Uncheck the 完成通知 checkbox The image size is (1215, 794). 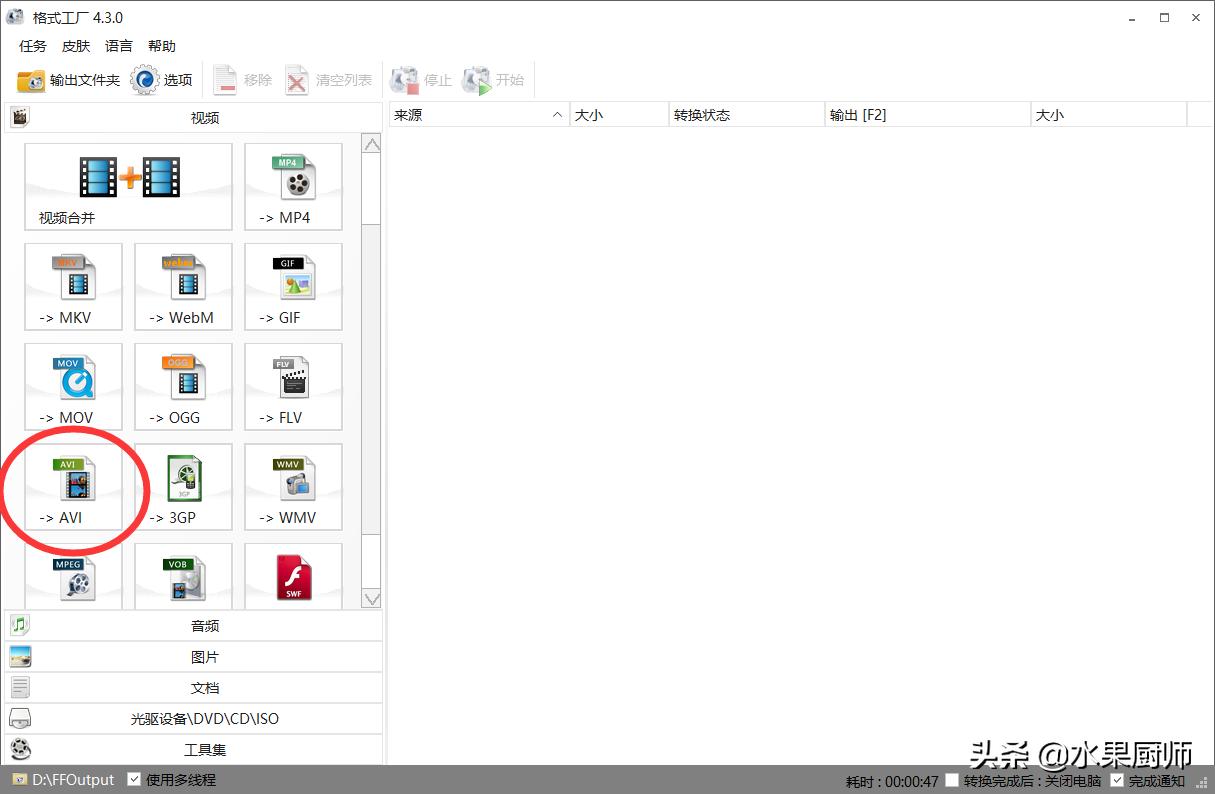1117,780
